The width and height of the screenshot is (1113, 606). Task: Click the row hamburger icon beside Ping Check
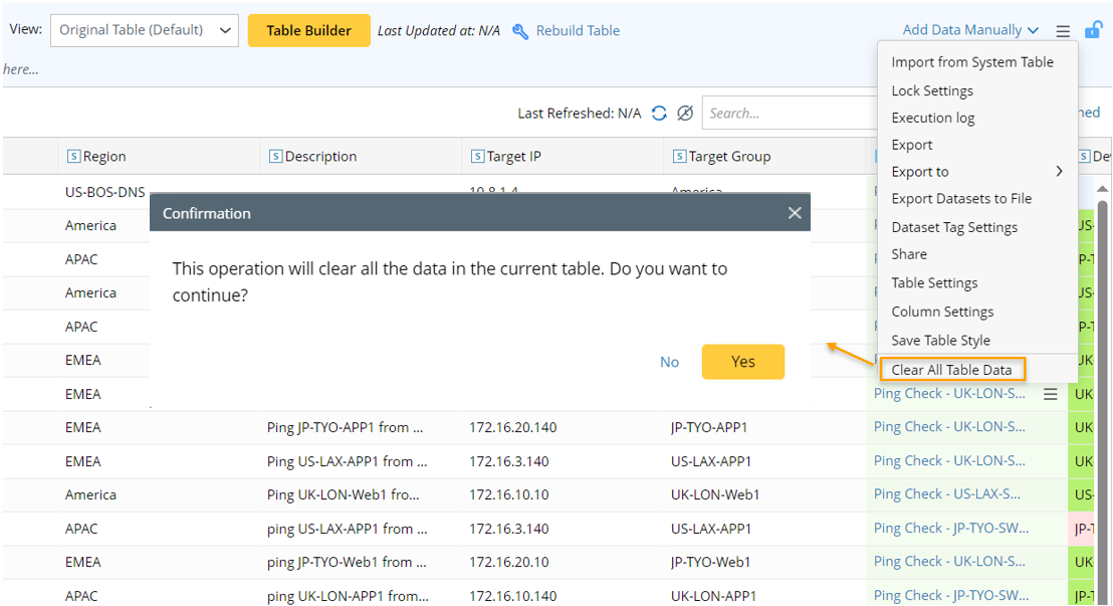coord(1050,394)
